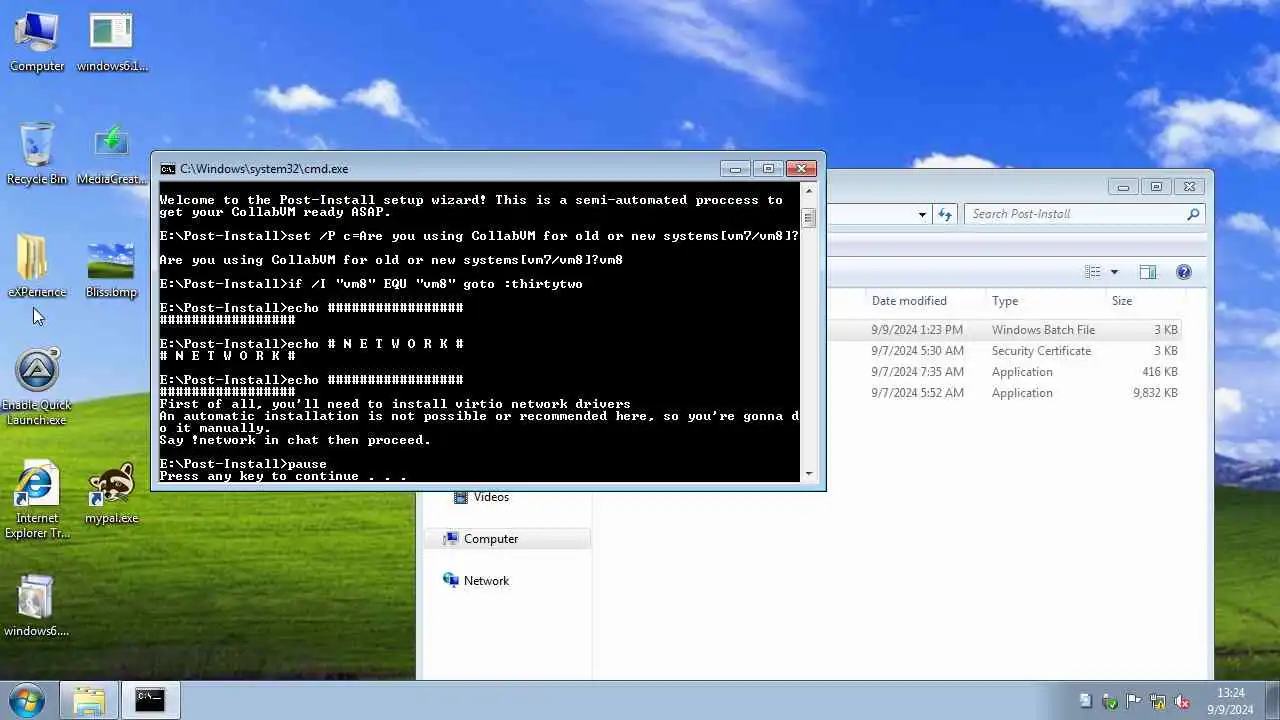Close the Post-Install Explorer window
This screenshot has width=1280, height=720.
coord(1189,187)
